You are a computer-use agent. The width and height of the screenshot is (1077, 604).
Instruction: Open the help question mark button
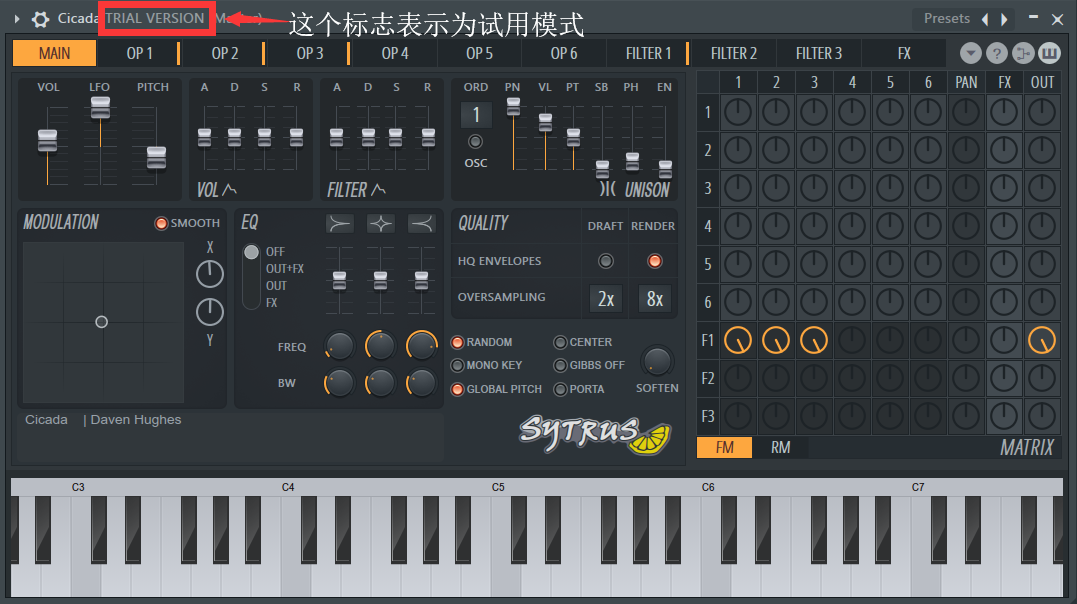point(997,53)
